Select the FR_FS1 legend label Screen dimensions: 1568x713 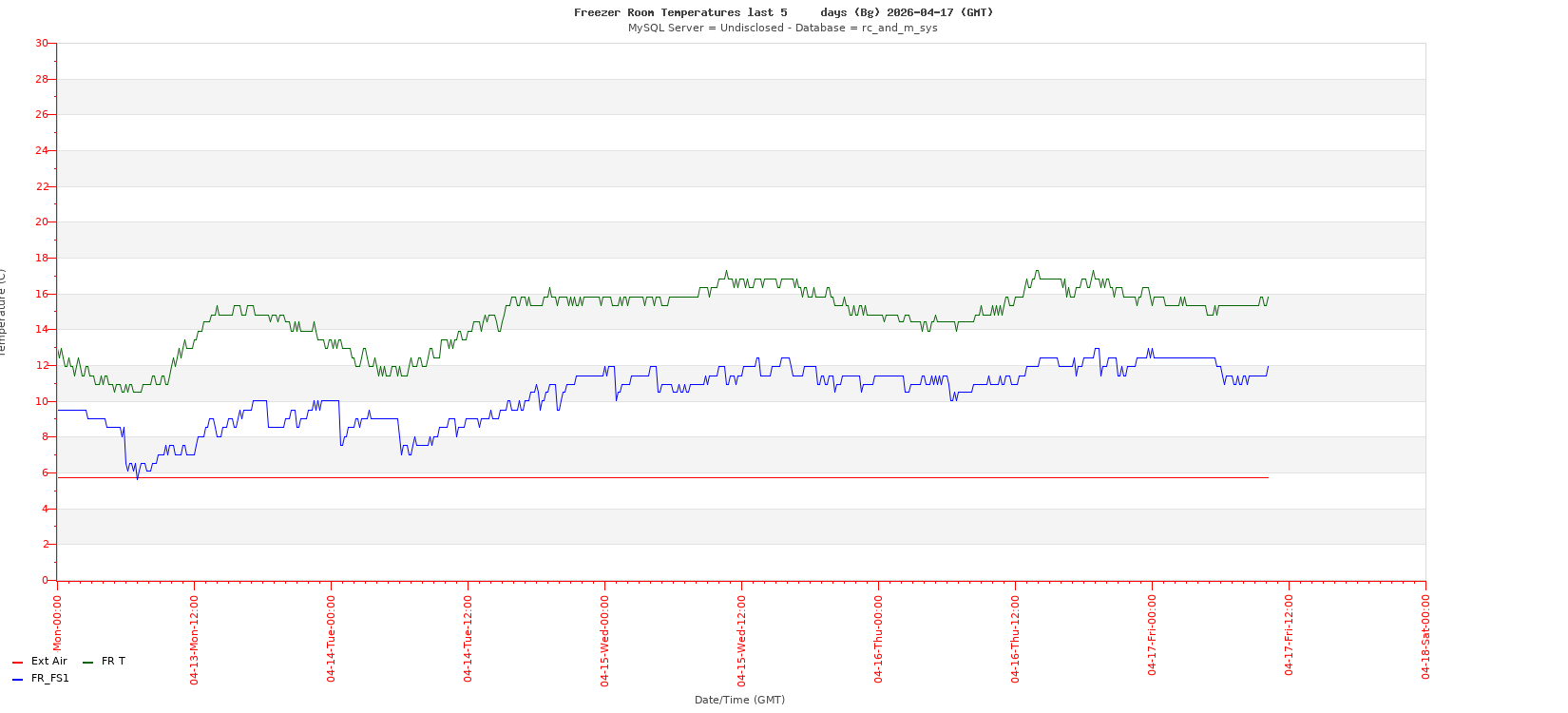pyautogui.click(x=49, y=679)
